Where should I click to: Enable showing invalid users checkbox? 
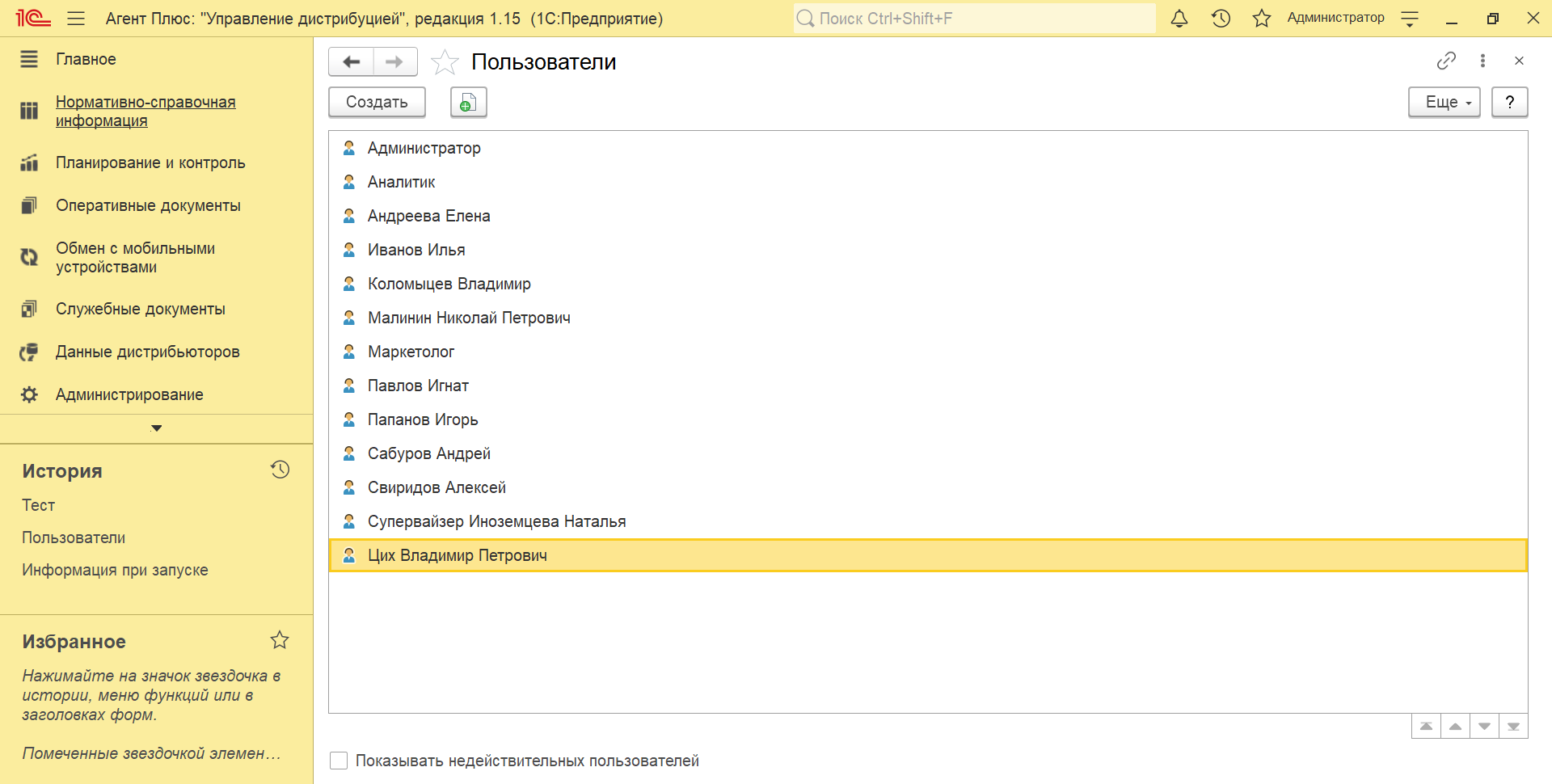339,761
